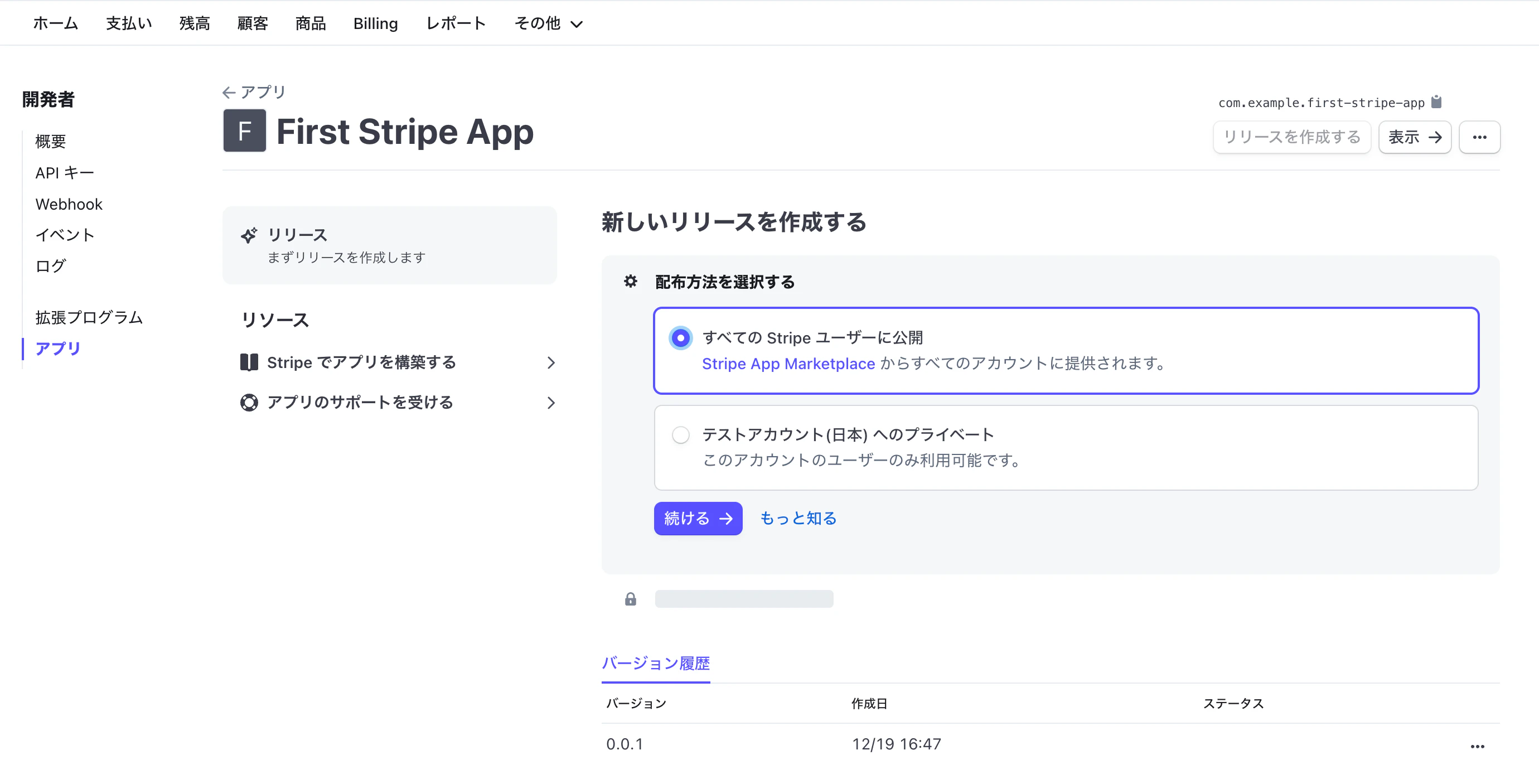Copy app ID with clipboard icon
This screenshot has height=784, width=1539.
coord(1436,102)
